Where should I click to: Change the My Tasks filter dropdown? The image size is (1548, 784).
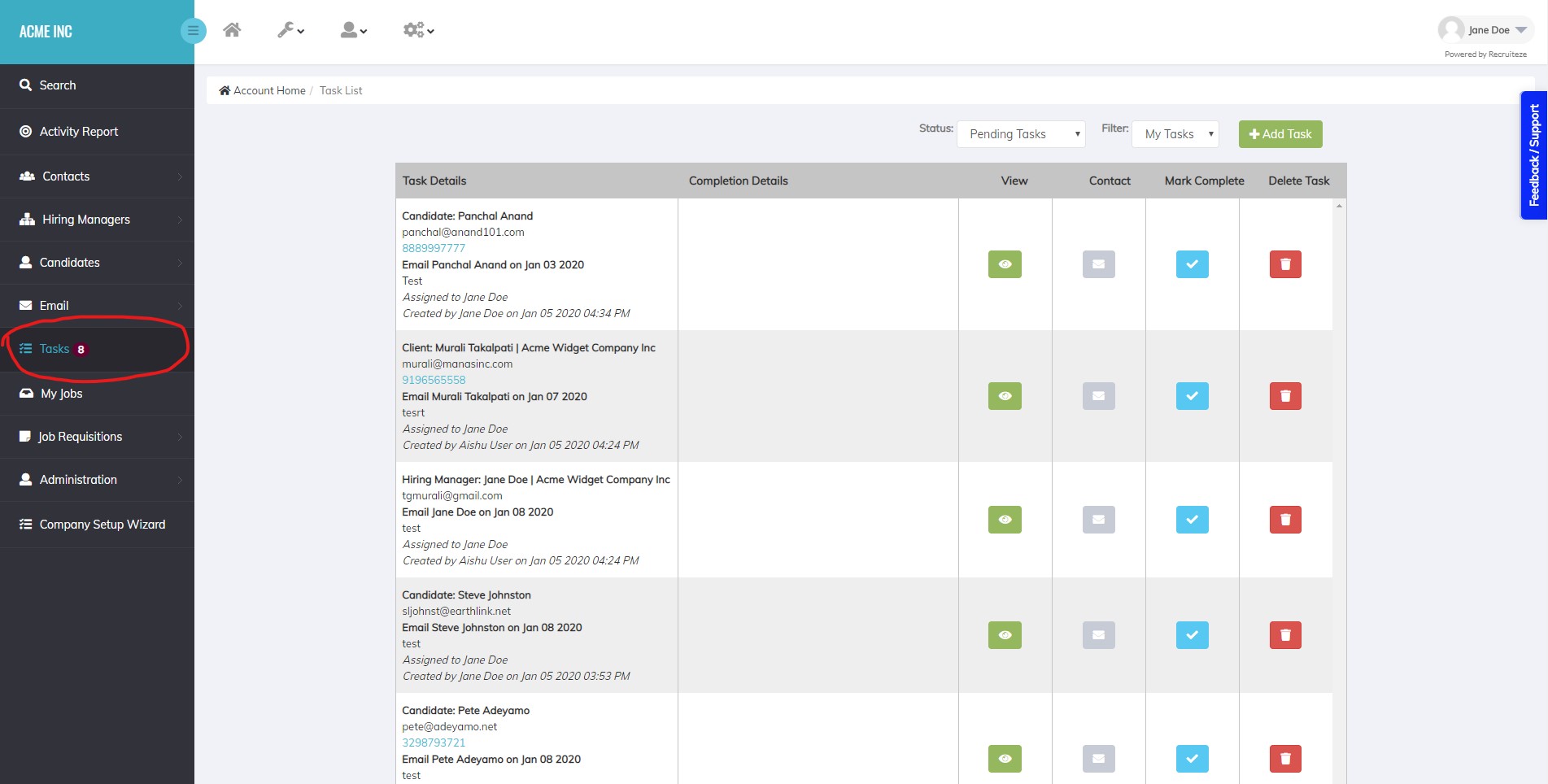[1175, 133]
